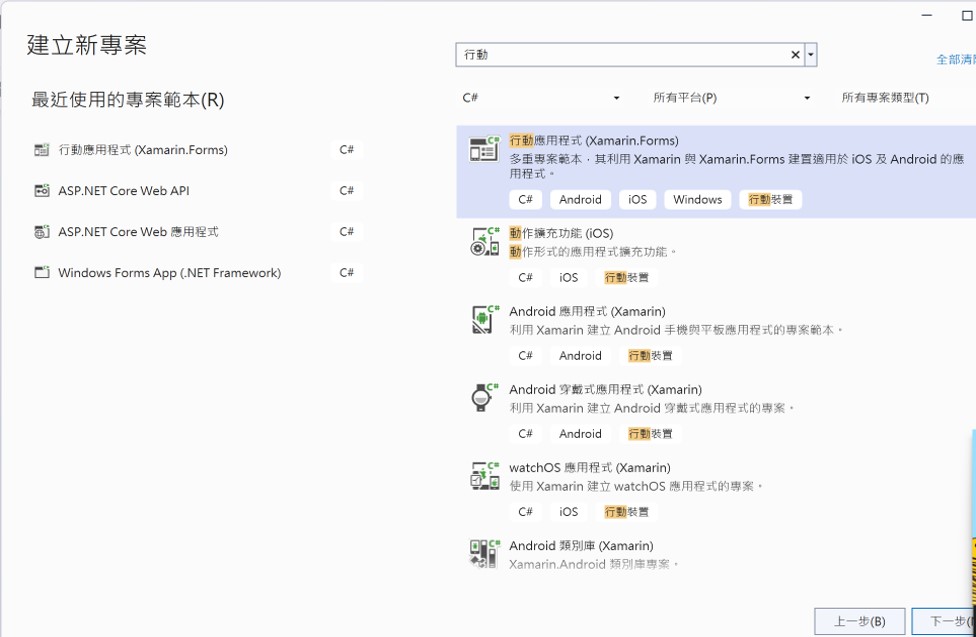
Task: Minimize the 建立新專案 dialog window
Action: [x=927, y=15]
